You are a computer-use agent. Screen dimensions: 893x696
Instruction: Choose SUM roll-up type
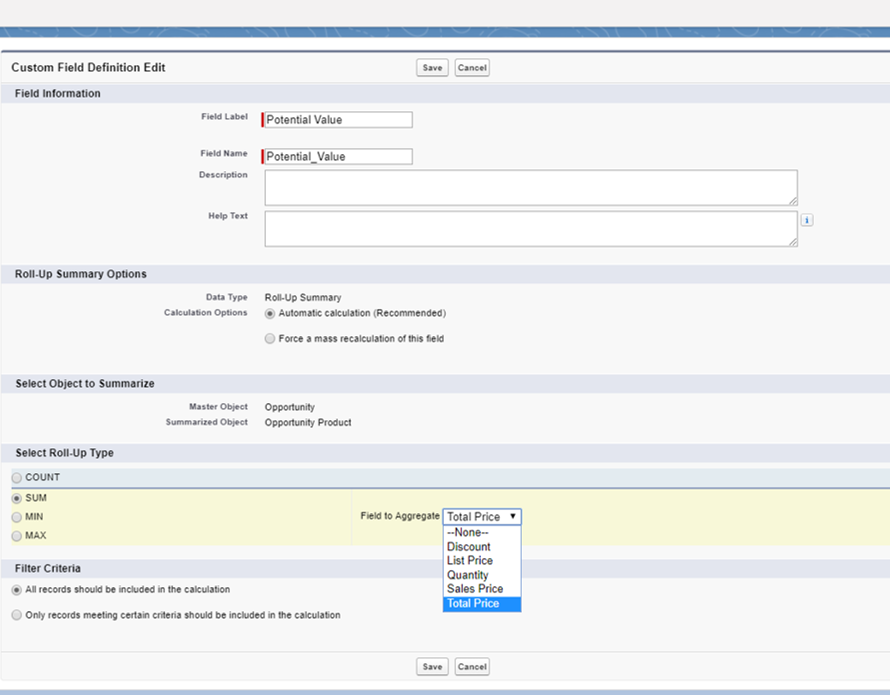tap(17, 498)
